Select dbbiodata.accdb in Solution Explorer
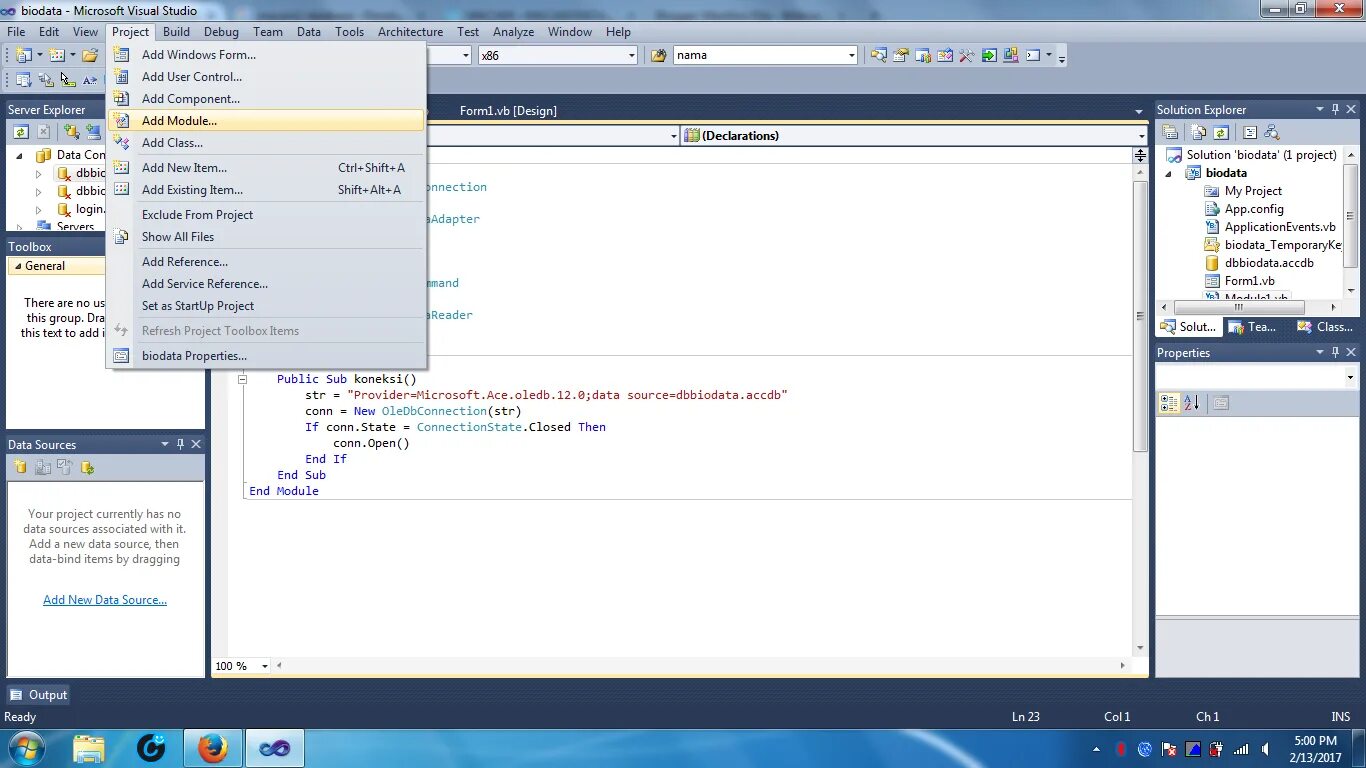 click(1269, 263)
